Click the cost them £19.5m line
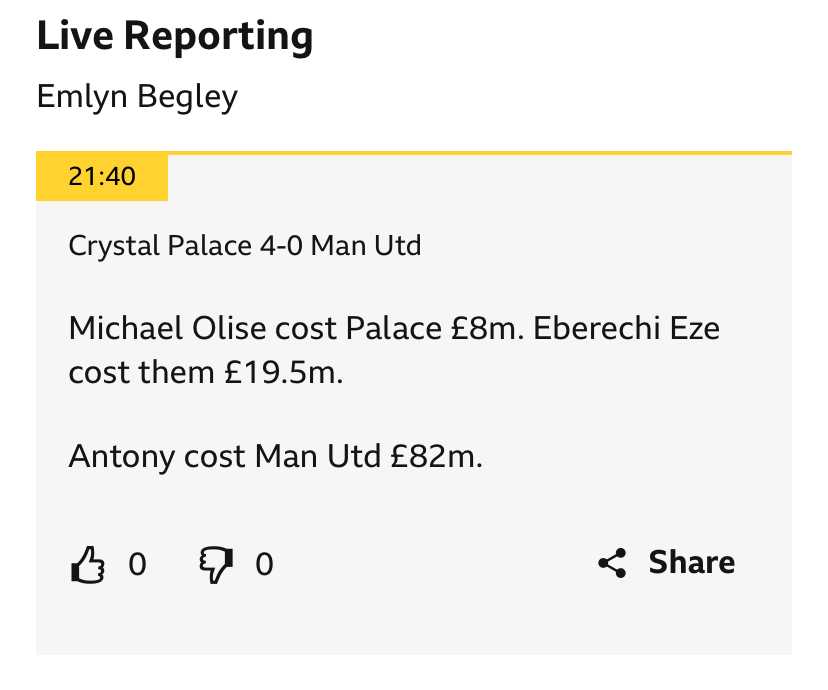 pos(206,373)
